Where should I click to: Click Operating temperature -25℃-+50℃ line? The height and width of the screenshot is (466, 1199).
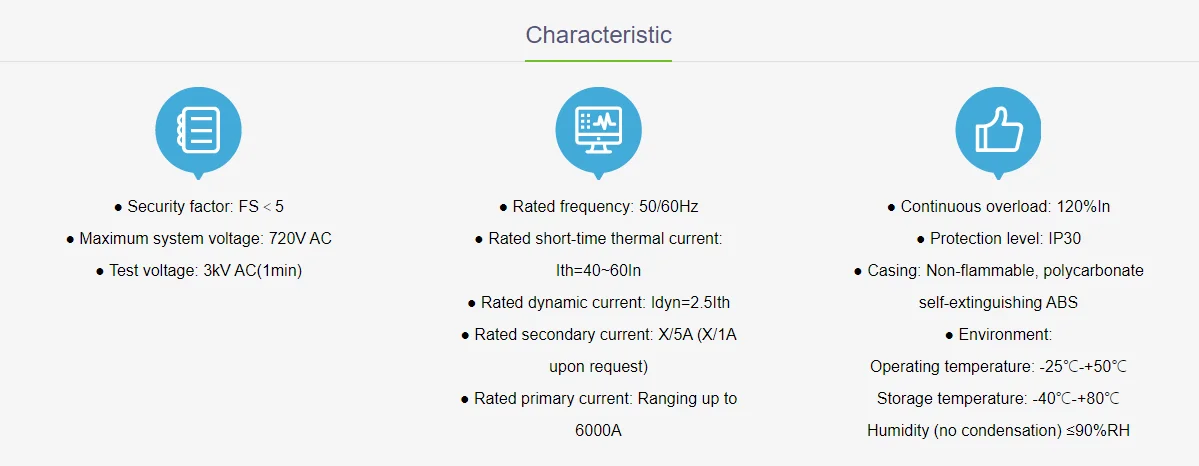999,367
